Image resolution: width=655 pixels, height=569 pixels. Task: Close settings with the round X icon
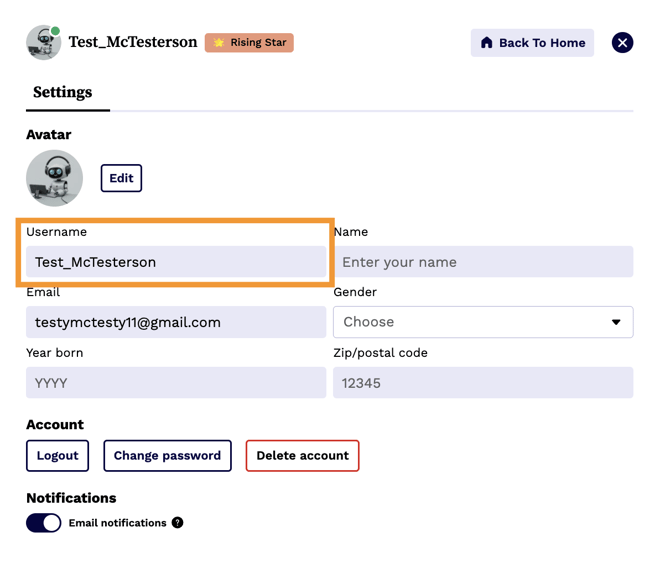coord(622,43)
